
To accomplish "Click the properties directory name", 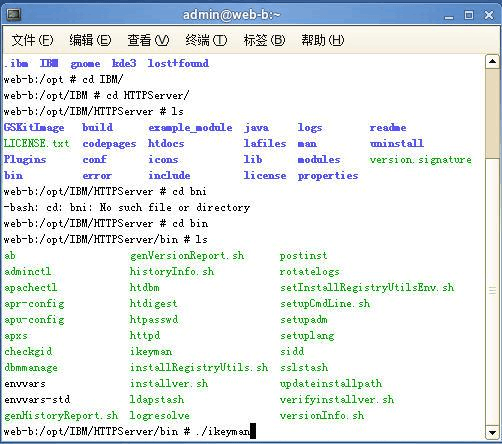I will pyautogui.click(x=328, y=176).
